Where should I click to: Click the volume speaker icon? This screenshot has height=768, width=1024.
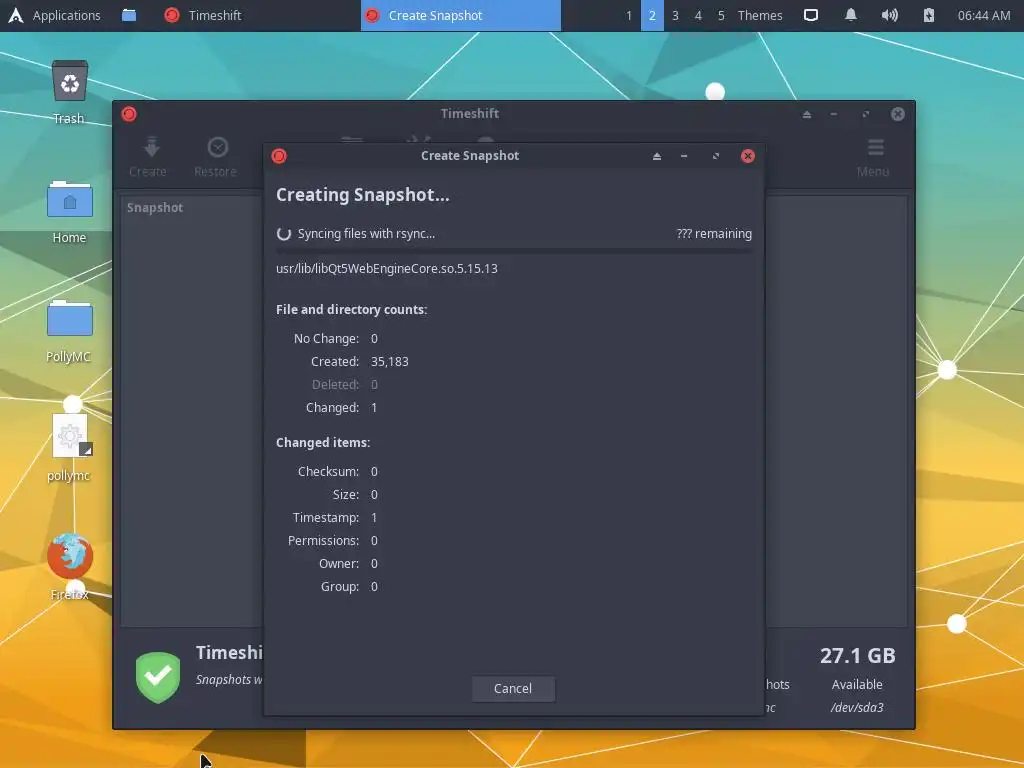click(889, 15)
